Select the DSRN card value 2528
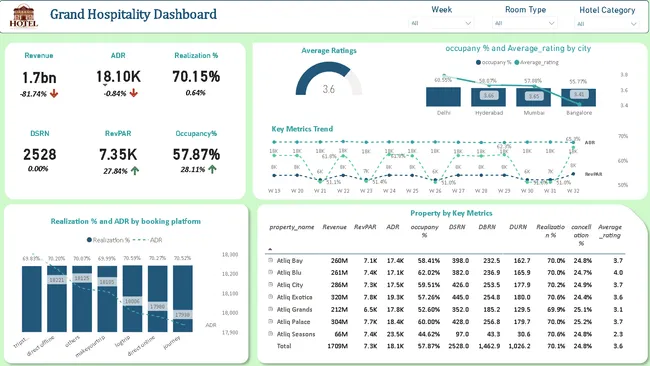Viewport: 650px width, 366px height. 39,155
